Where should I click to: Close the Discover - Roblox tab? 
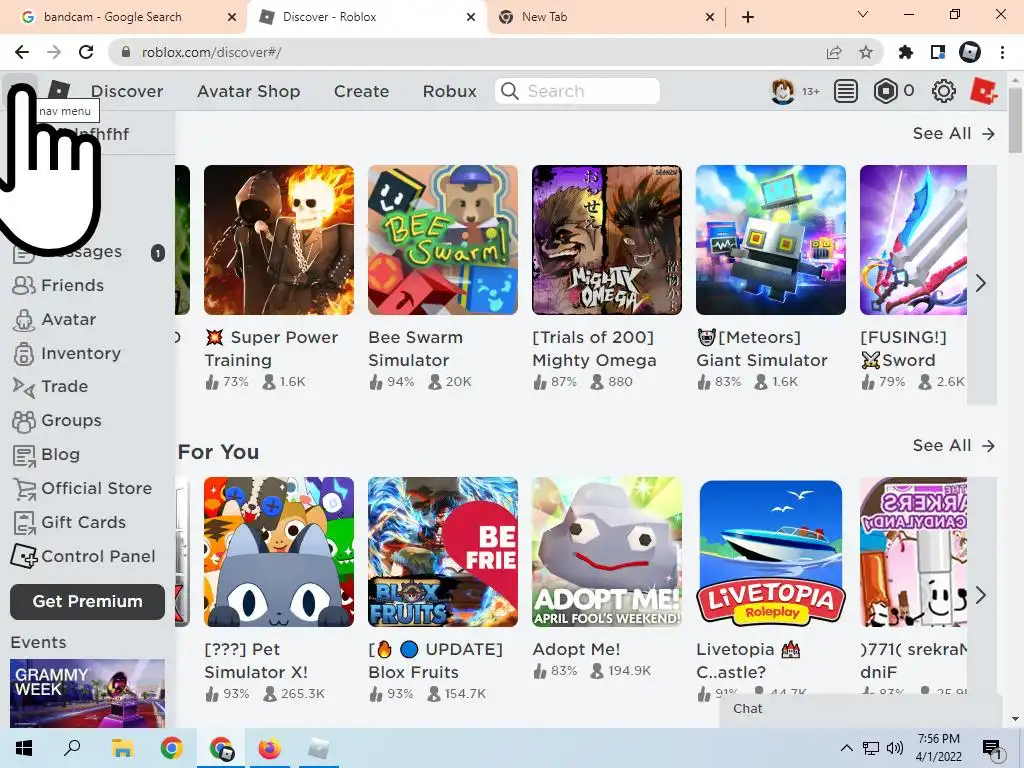[471, 17]
